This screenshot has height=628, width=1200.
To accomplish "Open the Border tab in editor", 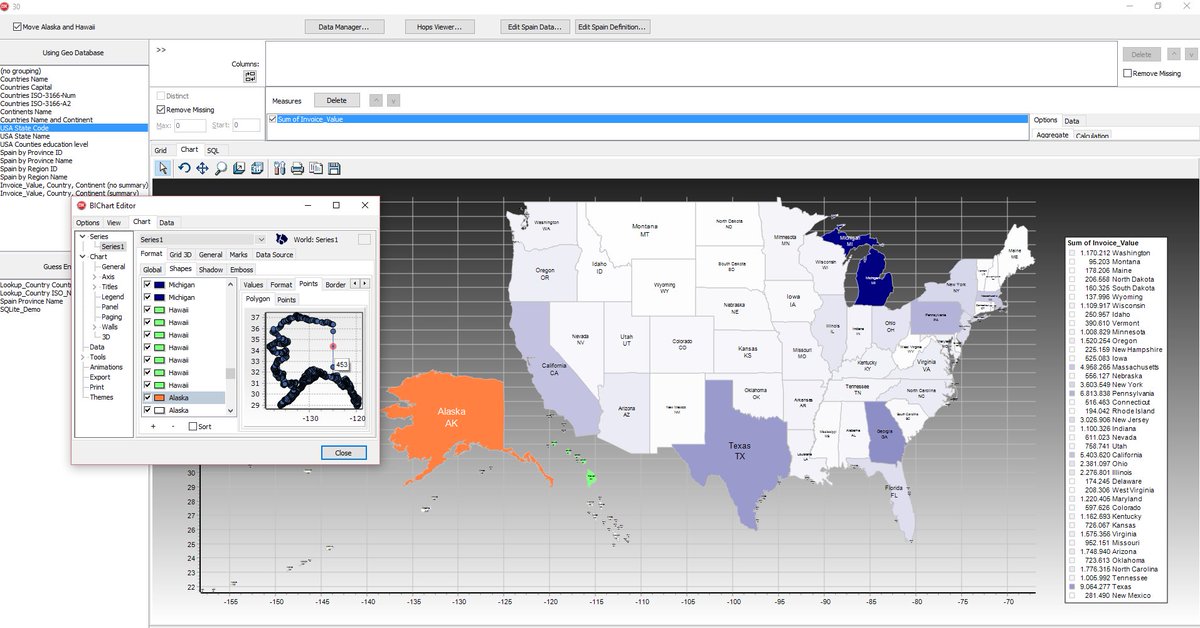I will [x=335, y=284].
